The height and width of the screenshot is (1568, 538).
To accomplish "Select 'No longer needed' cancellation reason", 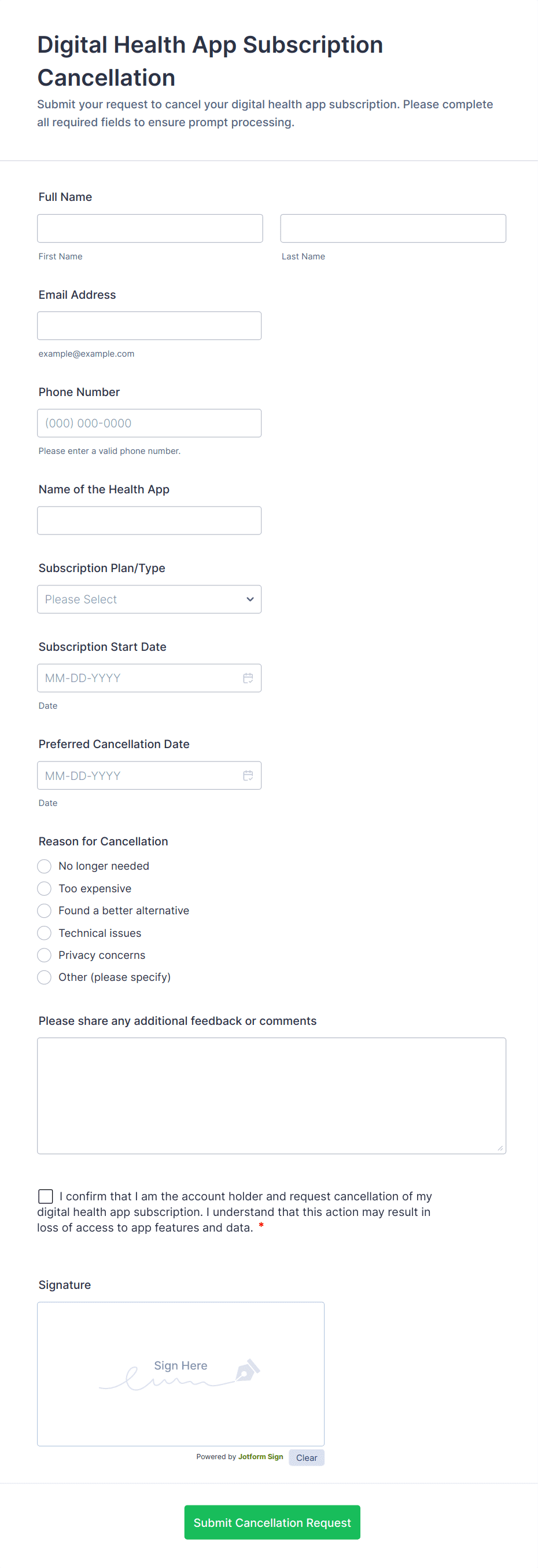I will (45, 866).
